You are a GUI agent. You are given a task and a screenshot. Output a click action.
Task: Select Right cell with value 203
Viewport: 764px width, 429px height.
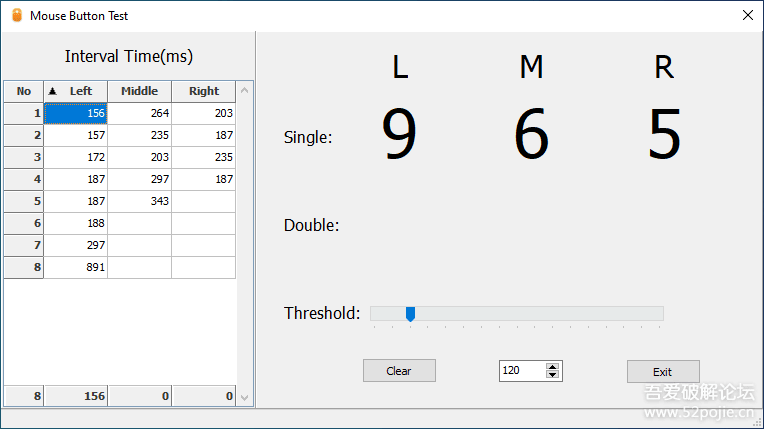(x=204, y=113)
